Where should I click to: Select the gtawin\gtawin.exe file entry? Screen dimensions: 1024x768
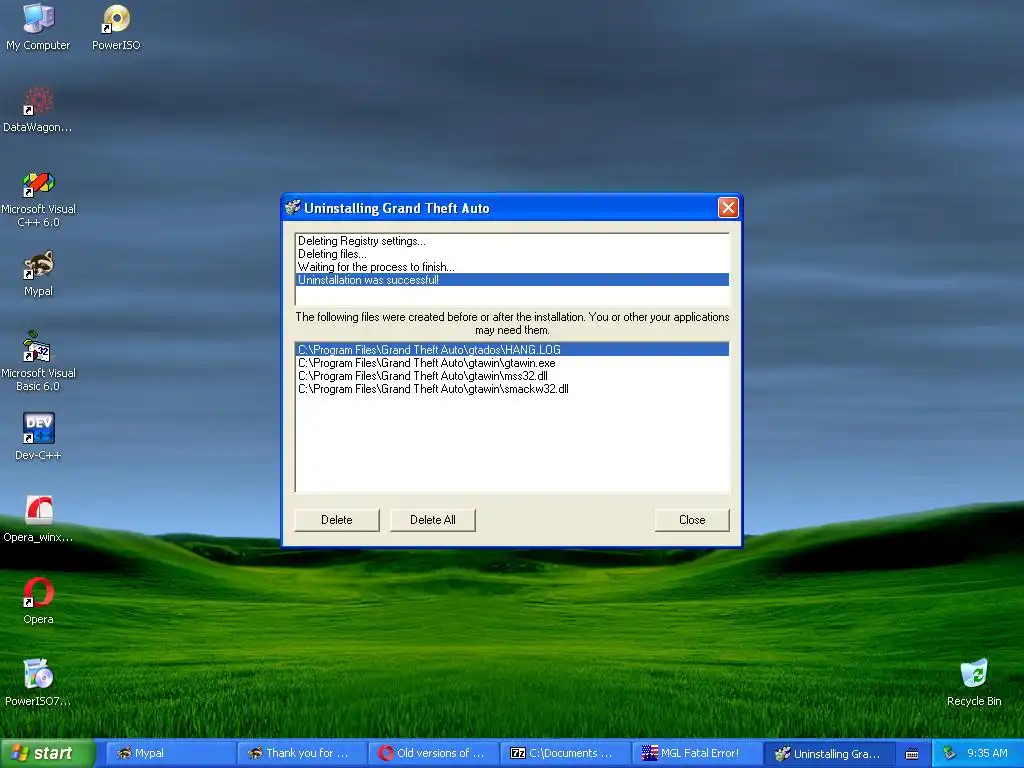click(512, 362)
